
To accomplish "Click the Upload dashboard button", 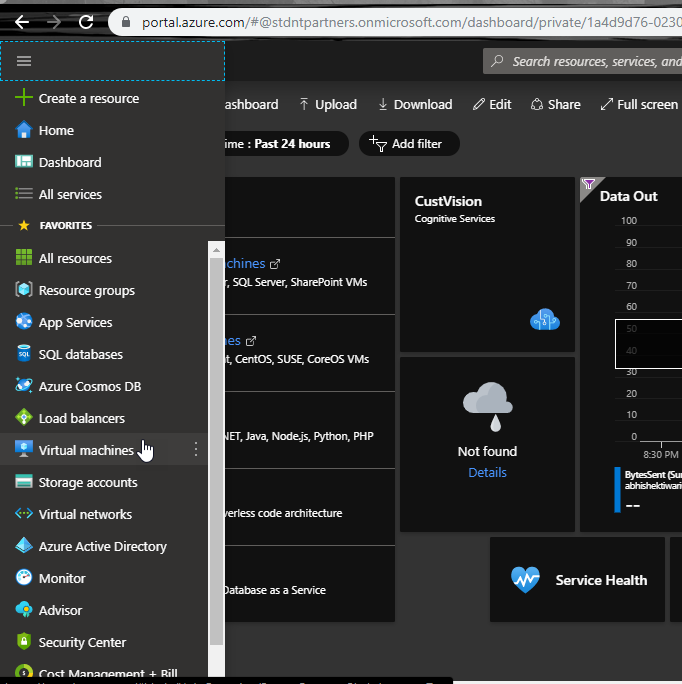I will pos(327,104).
